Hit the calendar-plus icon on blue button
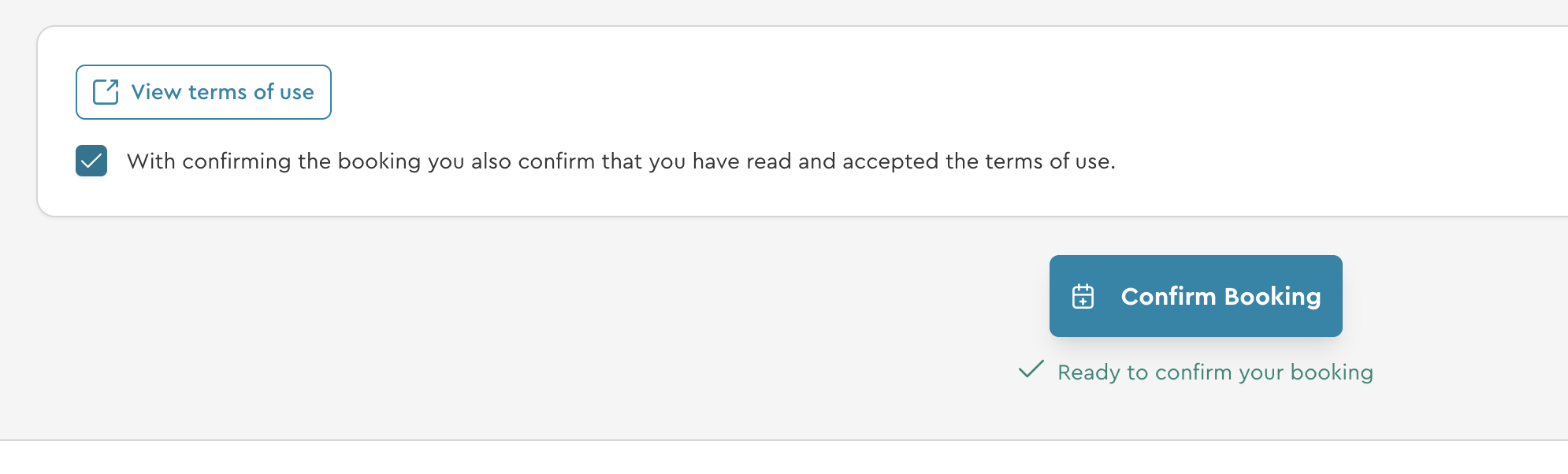 (x=1083, y=297)
